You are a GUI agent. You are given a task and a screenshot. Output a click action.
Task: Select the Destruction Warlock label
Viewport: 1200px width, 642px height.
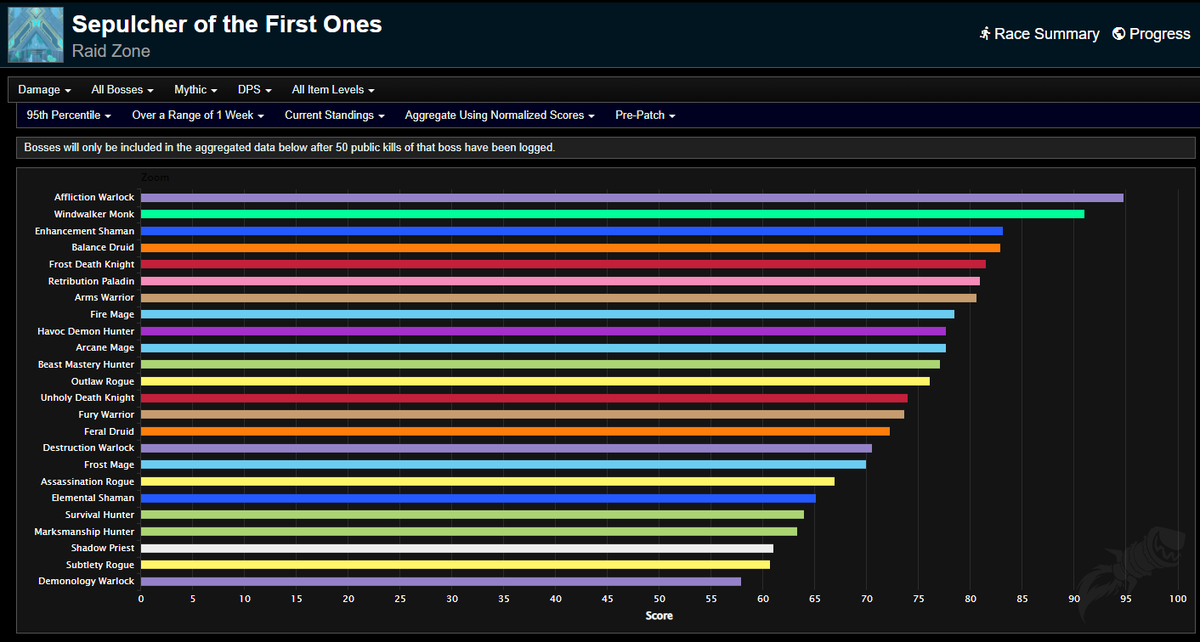click(89, 448)
